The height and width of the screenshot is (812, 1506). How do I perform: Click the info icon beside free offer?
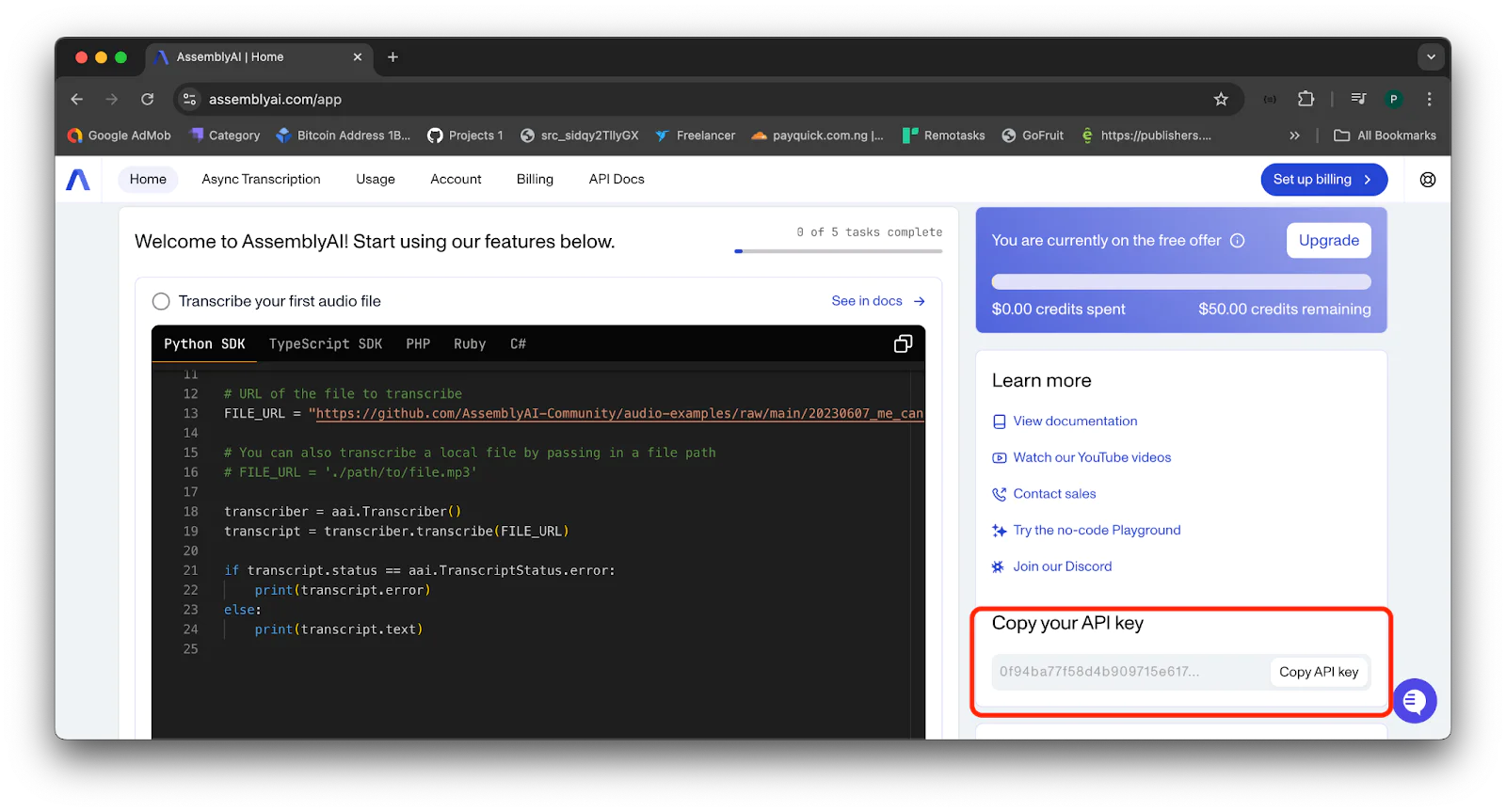click(1238, 241)
